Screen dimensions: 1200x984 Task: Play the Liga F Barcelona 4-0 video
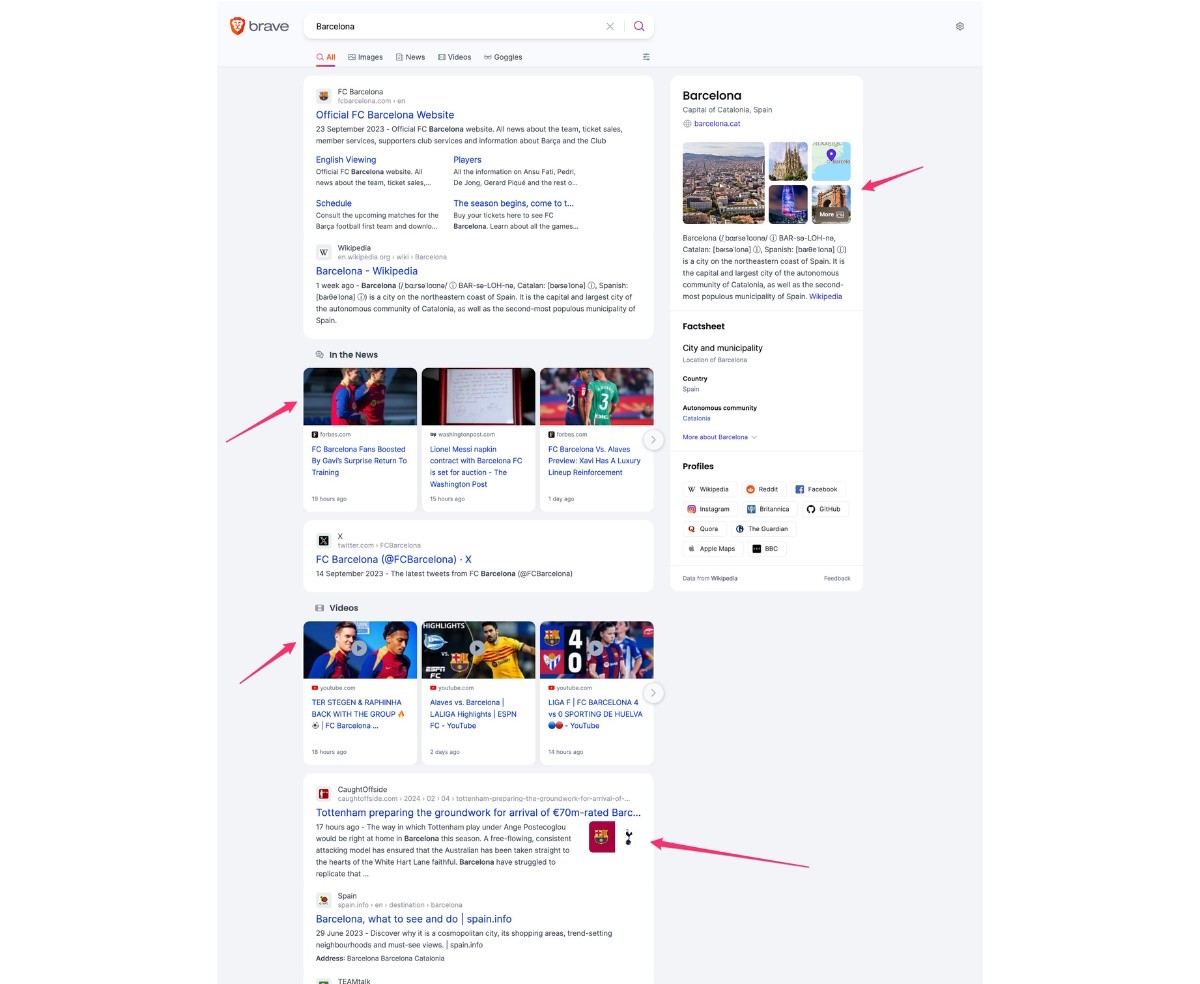(x=596, y=649)
